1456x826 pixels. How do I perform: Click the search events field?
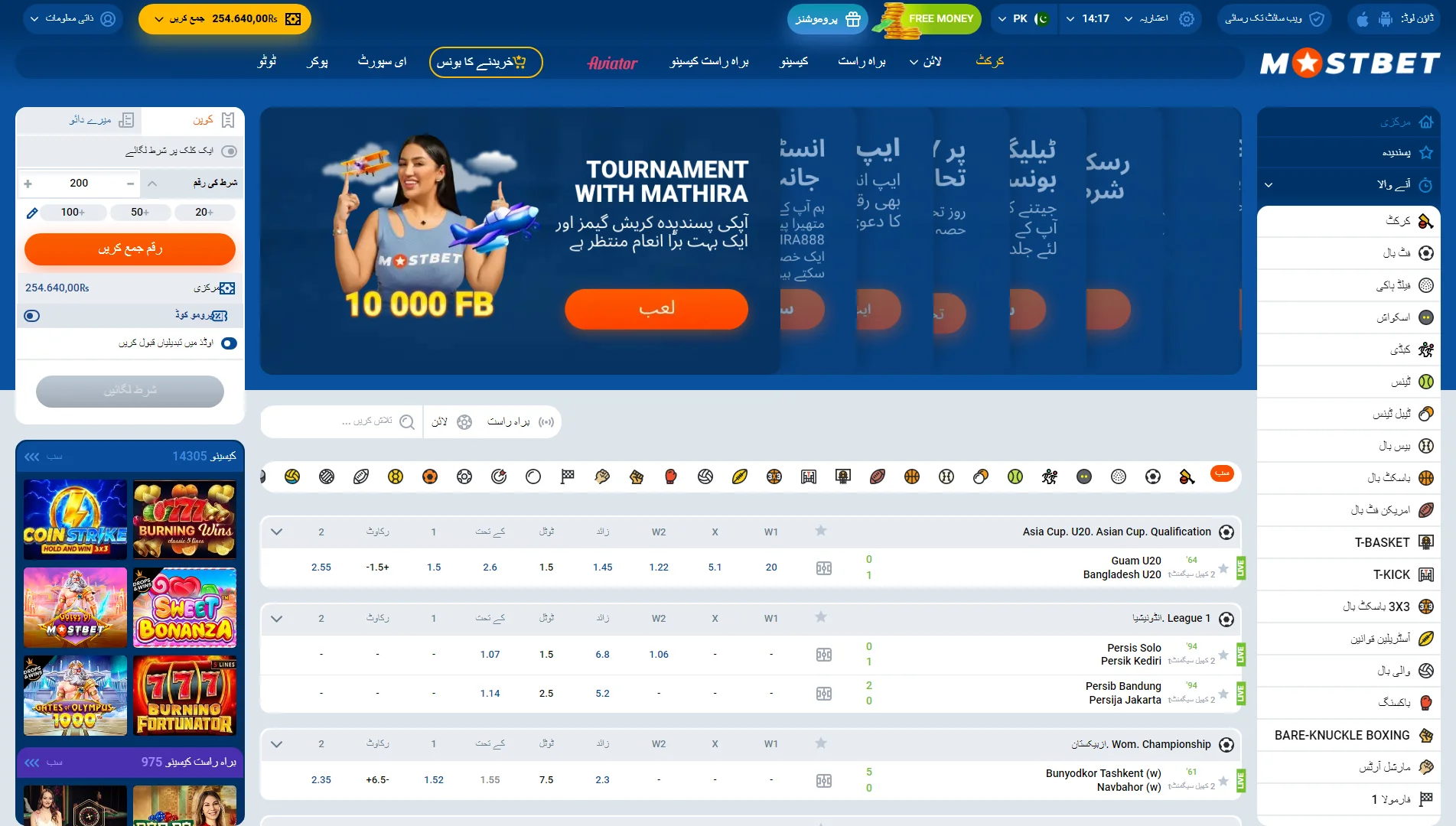(342, 422)
